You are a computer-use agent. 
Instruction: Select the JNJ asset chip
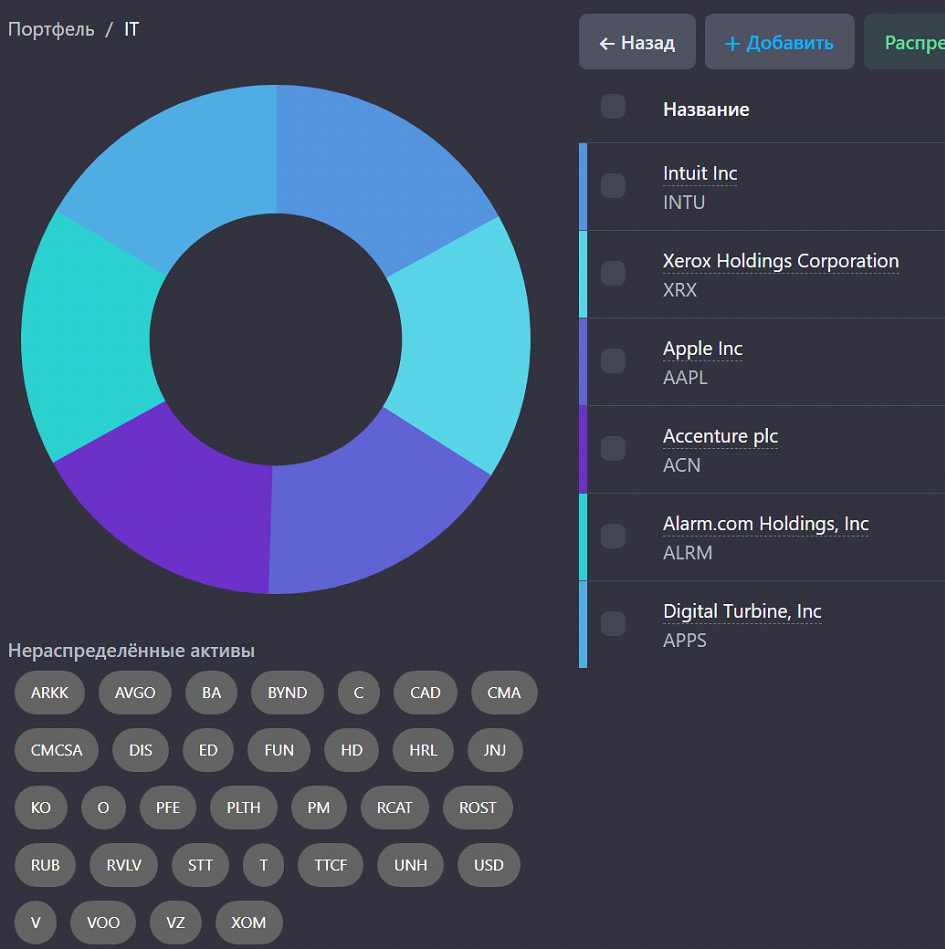495,750
